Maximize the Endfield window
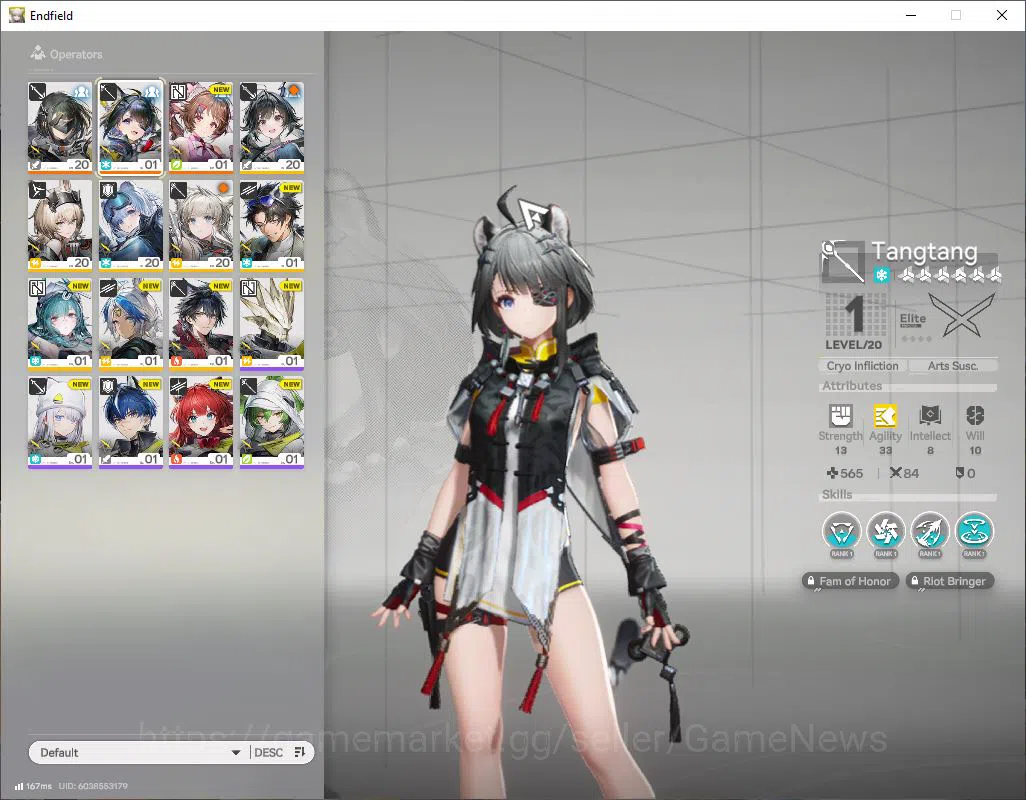The height and width of the screenshot is (800, 1026). pos(955,15)
